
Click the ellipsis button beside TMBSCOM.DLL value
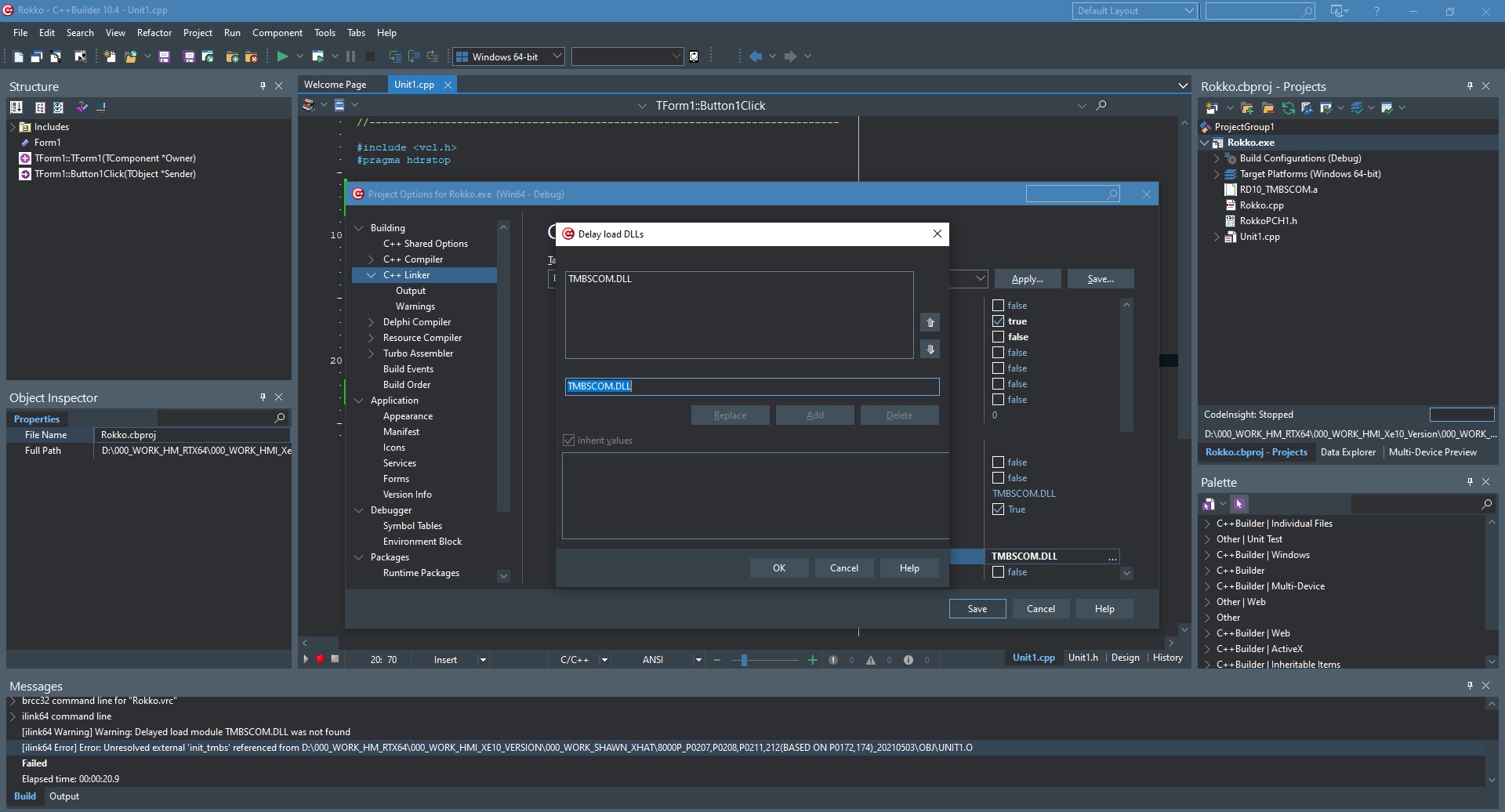pyautogui.click(x=1112, y=556)
